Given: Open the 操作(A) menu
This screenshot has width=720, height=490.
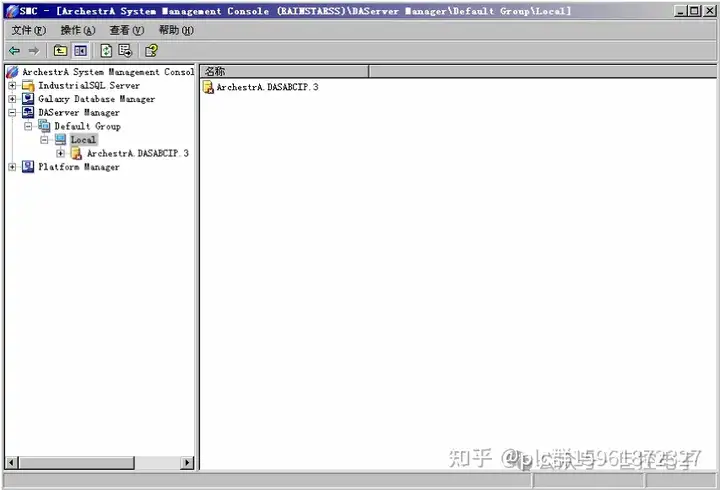Looking at the screenshot, I should tap(78, 30).
